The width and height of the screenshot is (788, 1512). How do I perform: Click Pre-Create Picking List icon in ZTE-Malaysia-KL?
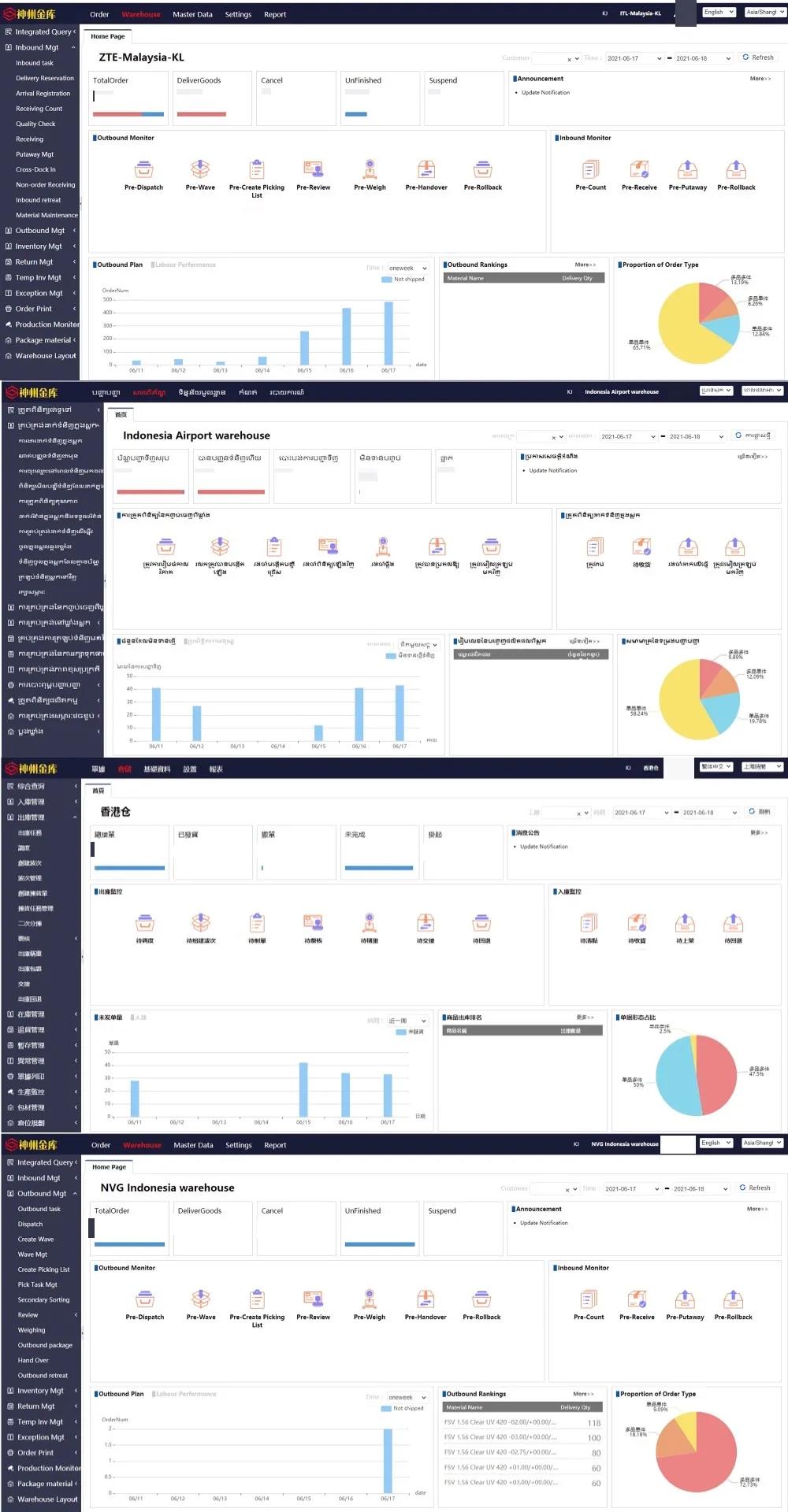coord(257,169)
